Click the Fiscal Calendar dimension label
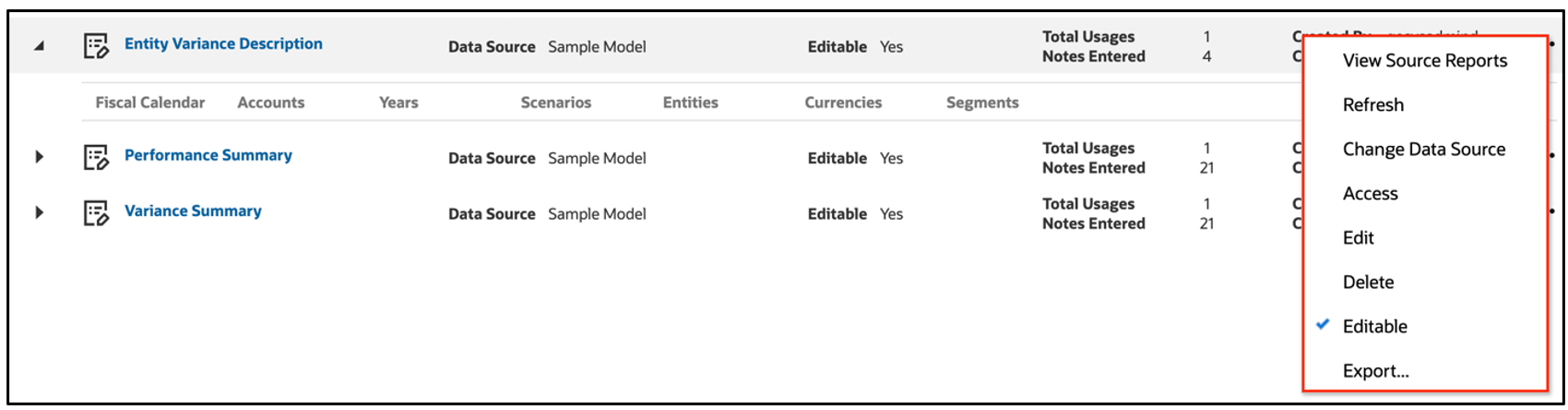The height and width of the screenshot is (410, 1568). [x=149, y=102]
